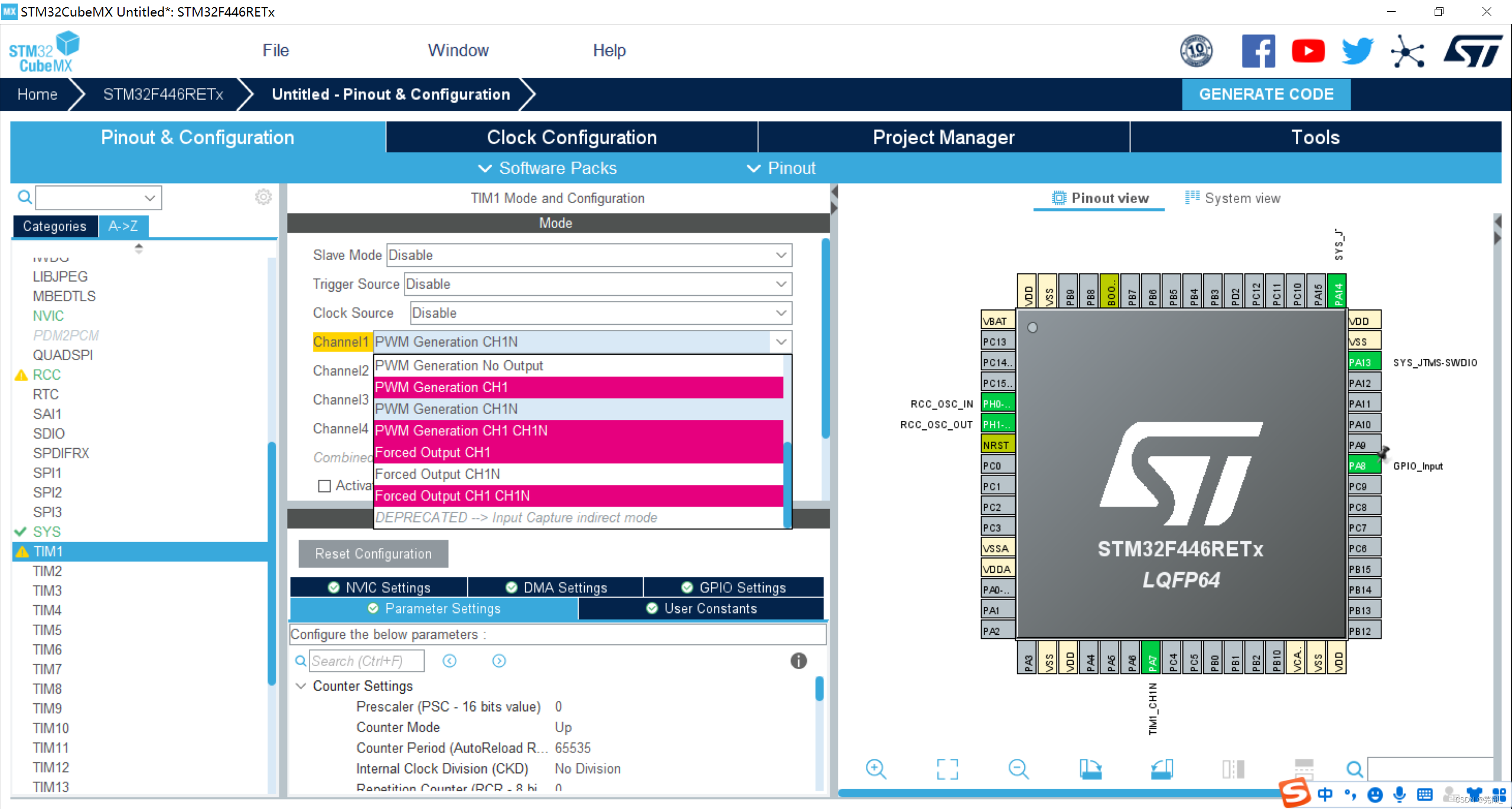Click the ST community network icon
This screenshot has height=809, width=1512.
[1407, 52]
